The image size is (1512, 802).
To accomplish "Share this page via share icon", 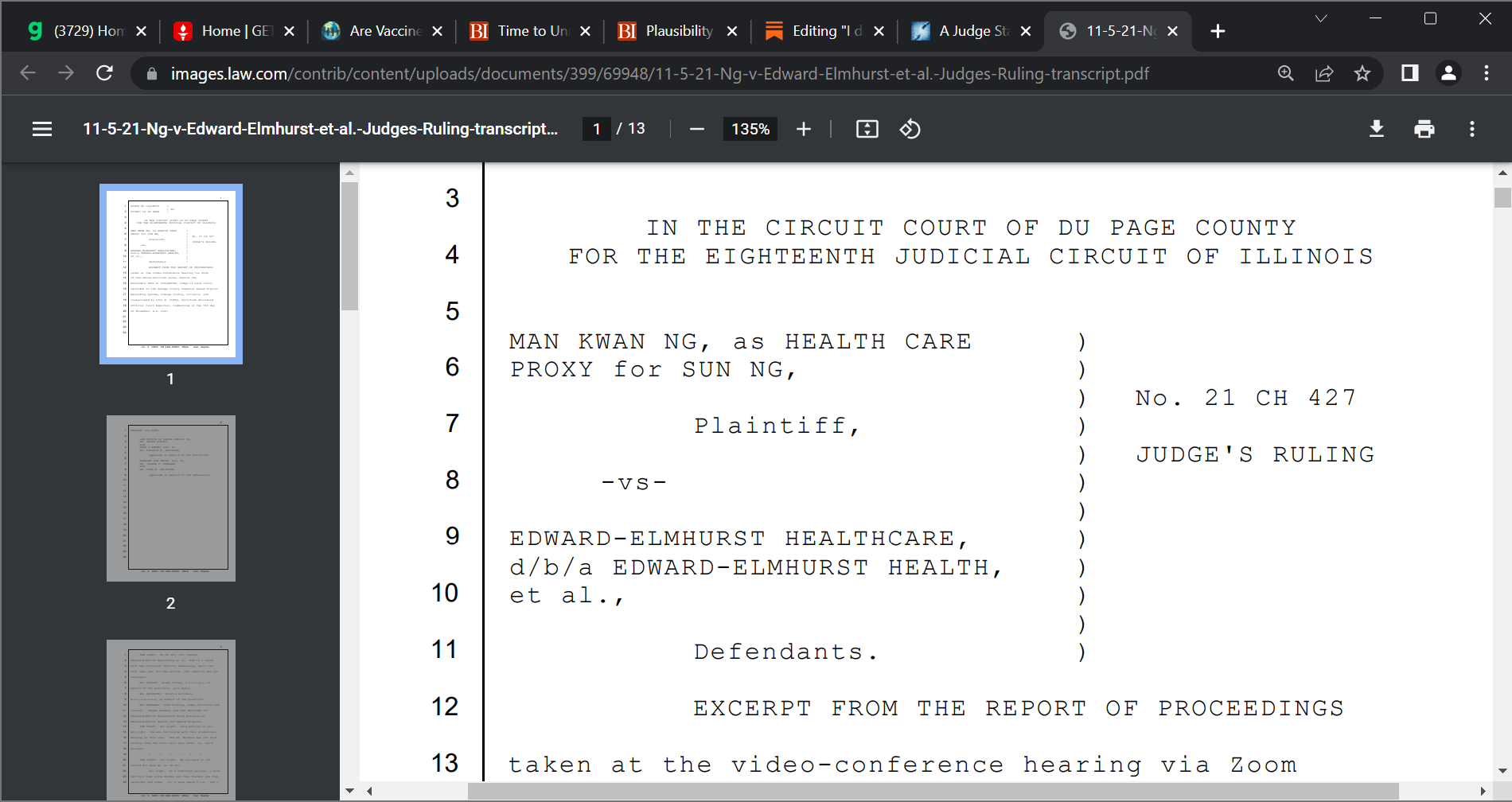I will tap(1324, 73).
